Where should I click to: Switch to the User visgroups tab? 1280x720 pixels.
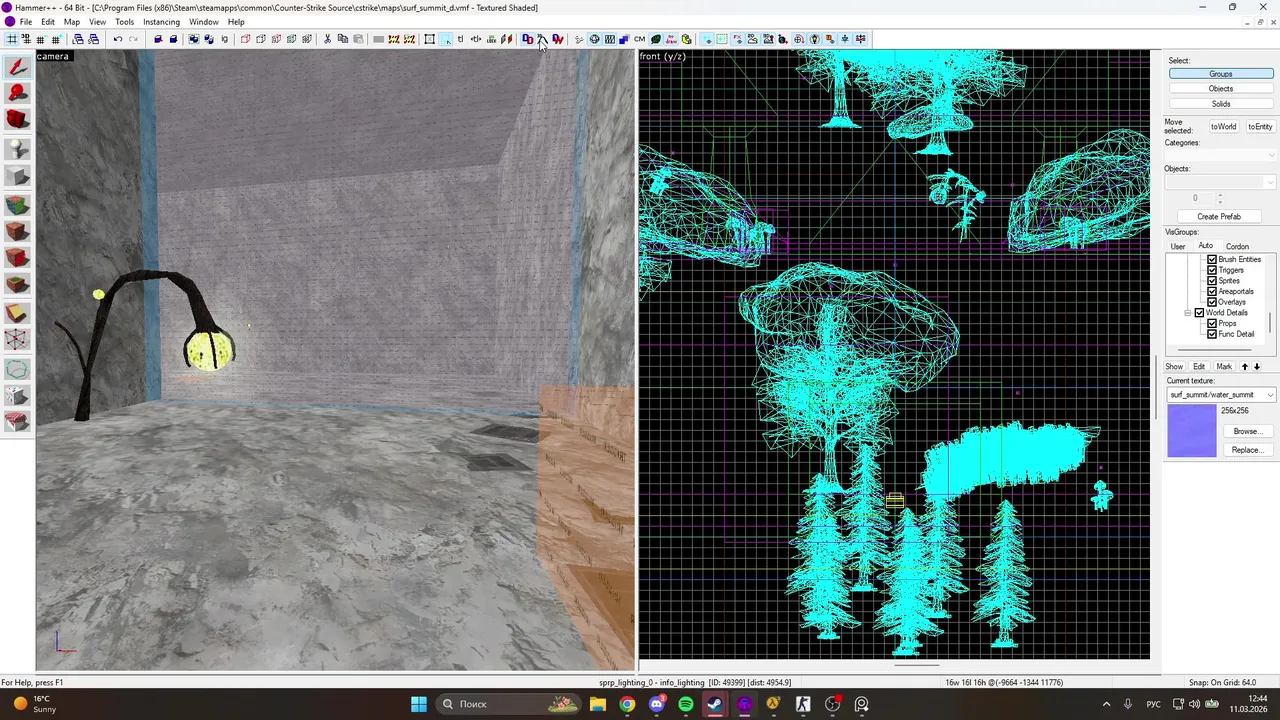pyautogui.click(x=1178, y=246)
